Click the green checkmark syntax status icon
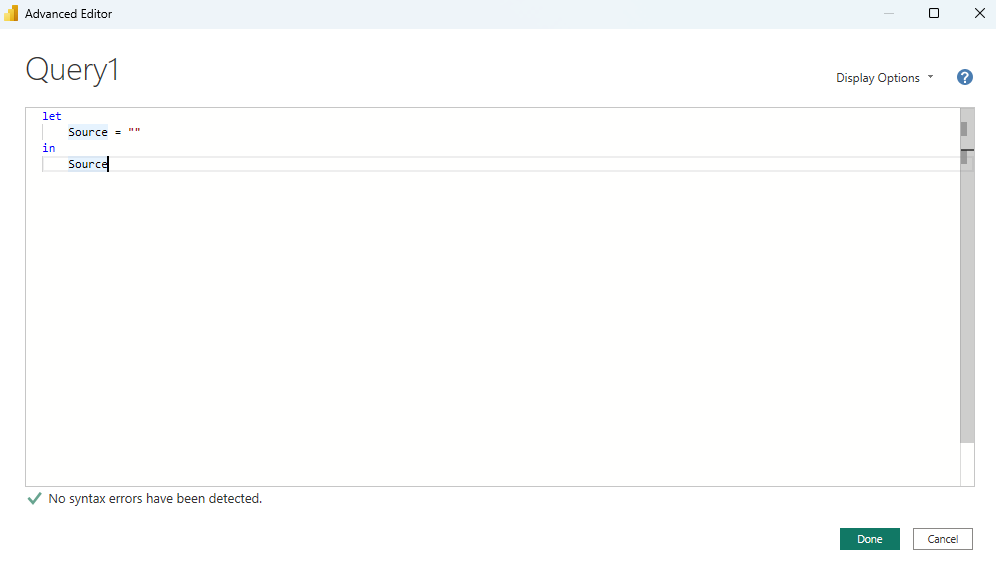Viewport: 996px width, 572px height. 34,498
